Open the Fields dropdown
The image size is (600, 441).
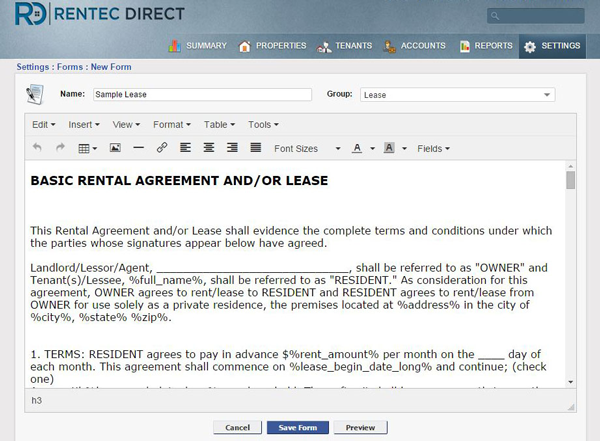[x=433, y=148]
